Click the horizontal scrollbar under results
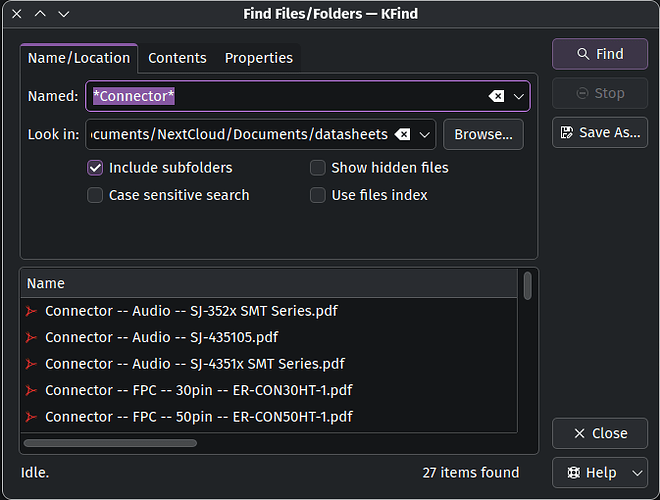 point(110,442)
